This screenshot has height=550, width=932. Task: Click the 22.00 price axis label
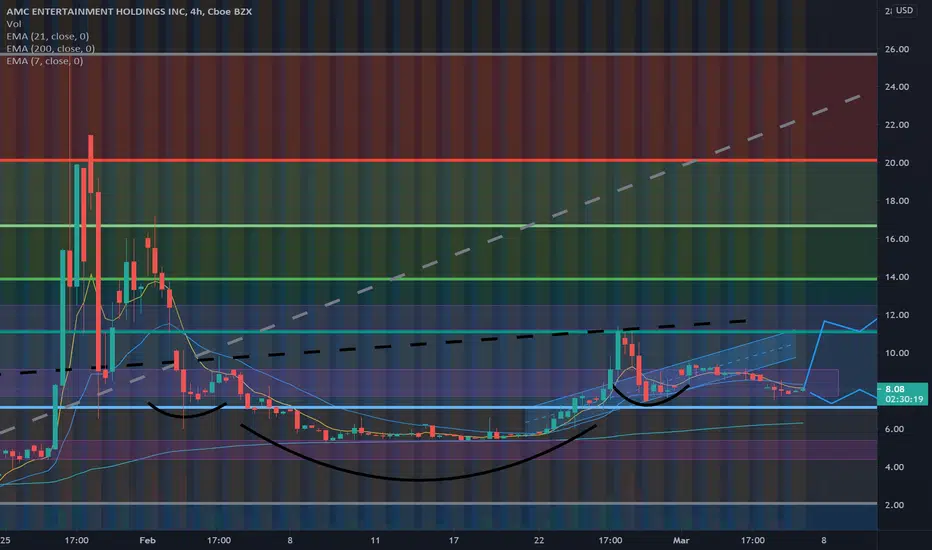[x=896, y=125]
